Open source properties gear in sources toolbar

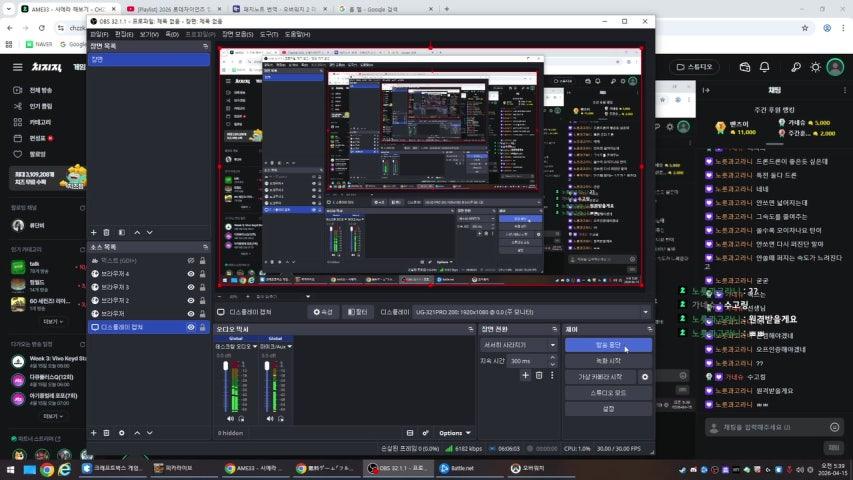pos(122,433)
